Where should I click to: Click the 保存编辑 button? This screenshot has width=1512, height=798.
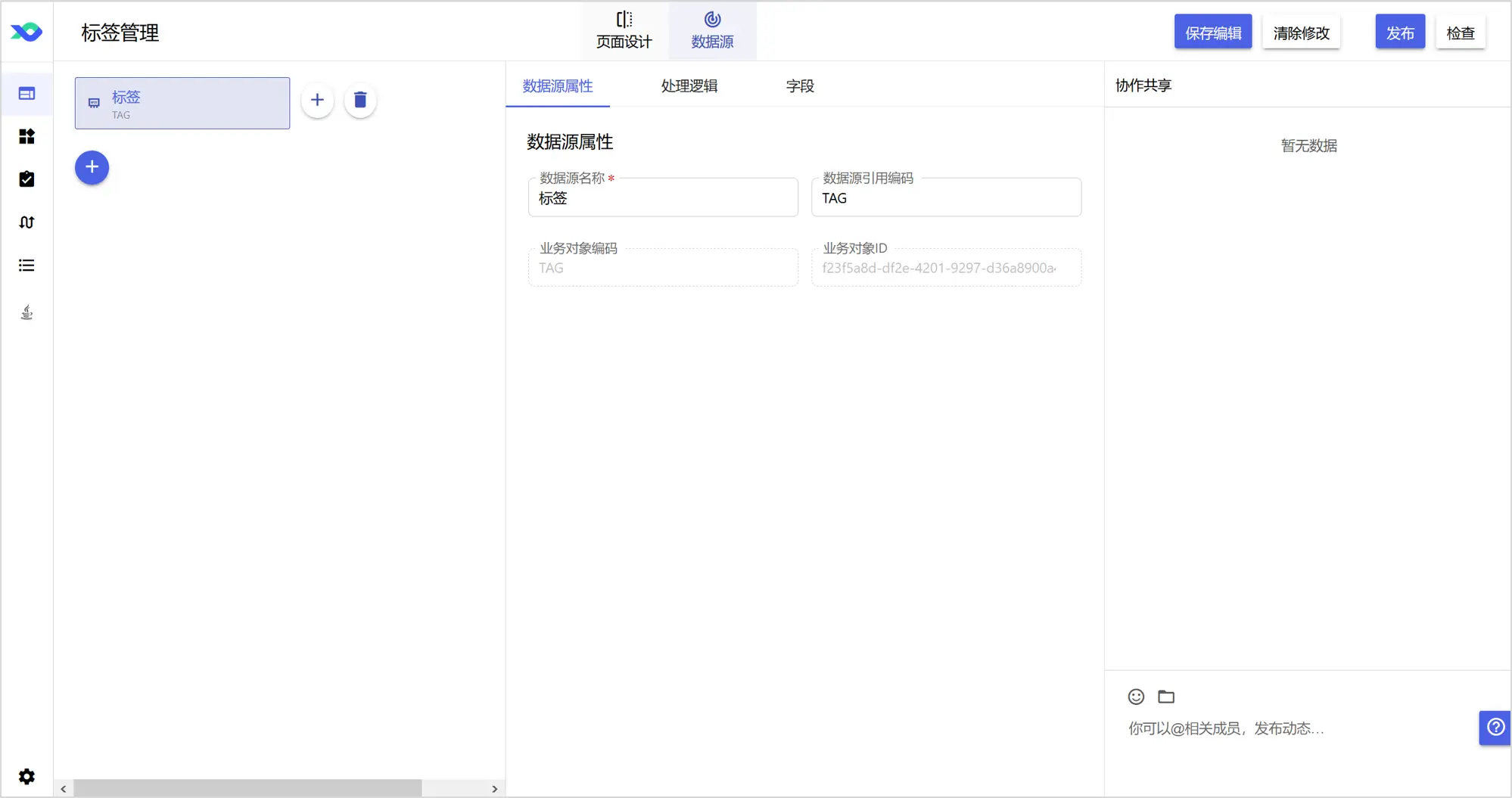(x=1213, y=33)
